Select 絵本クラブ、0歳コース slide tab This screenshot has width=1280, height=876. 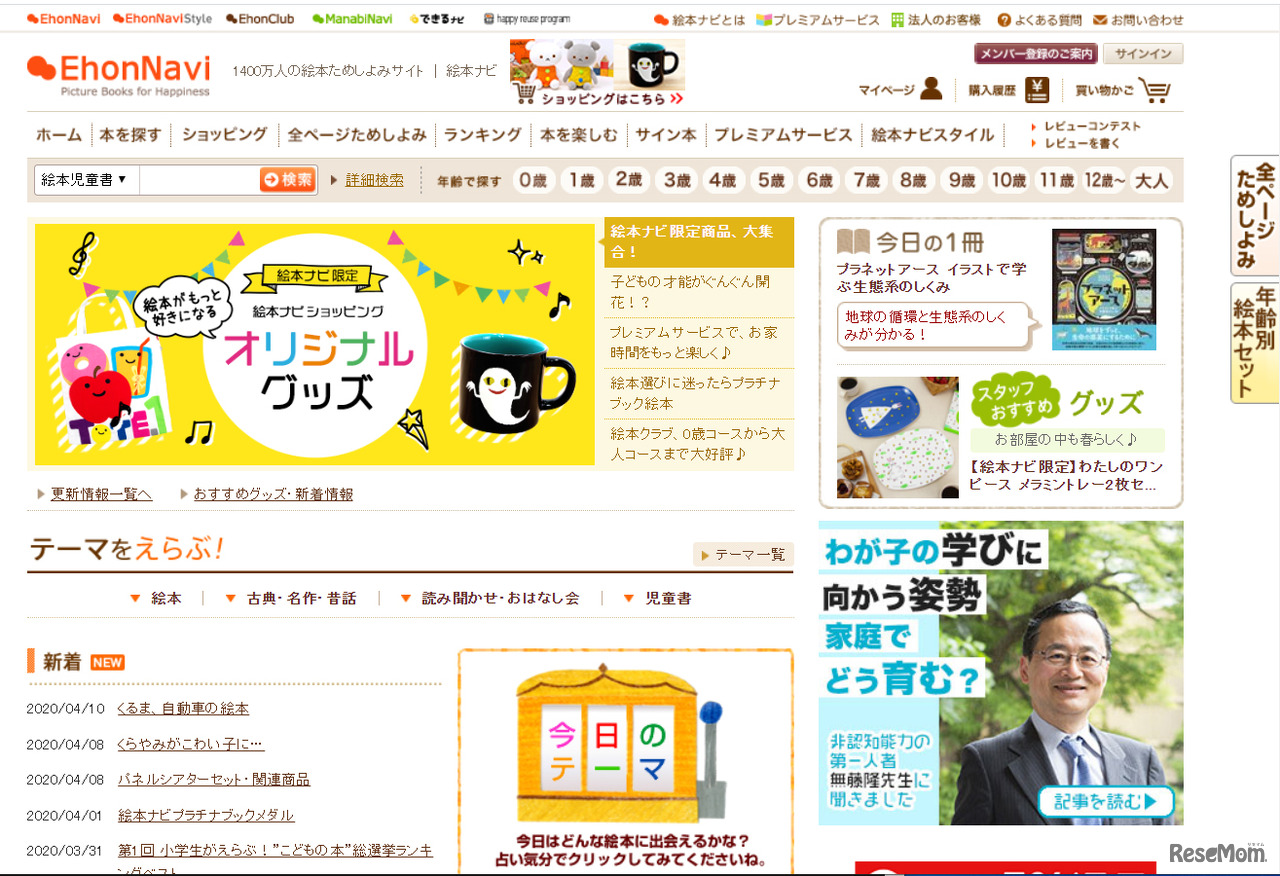[699, 444]
